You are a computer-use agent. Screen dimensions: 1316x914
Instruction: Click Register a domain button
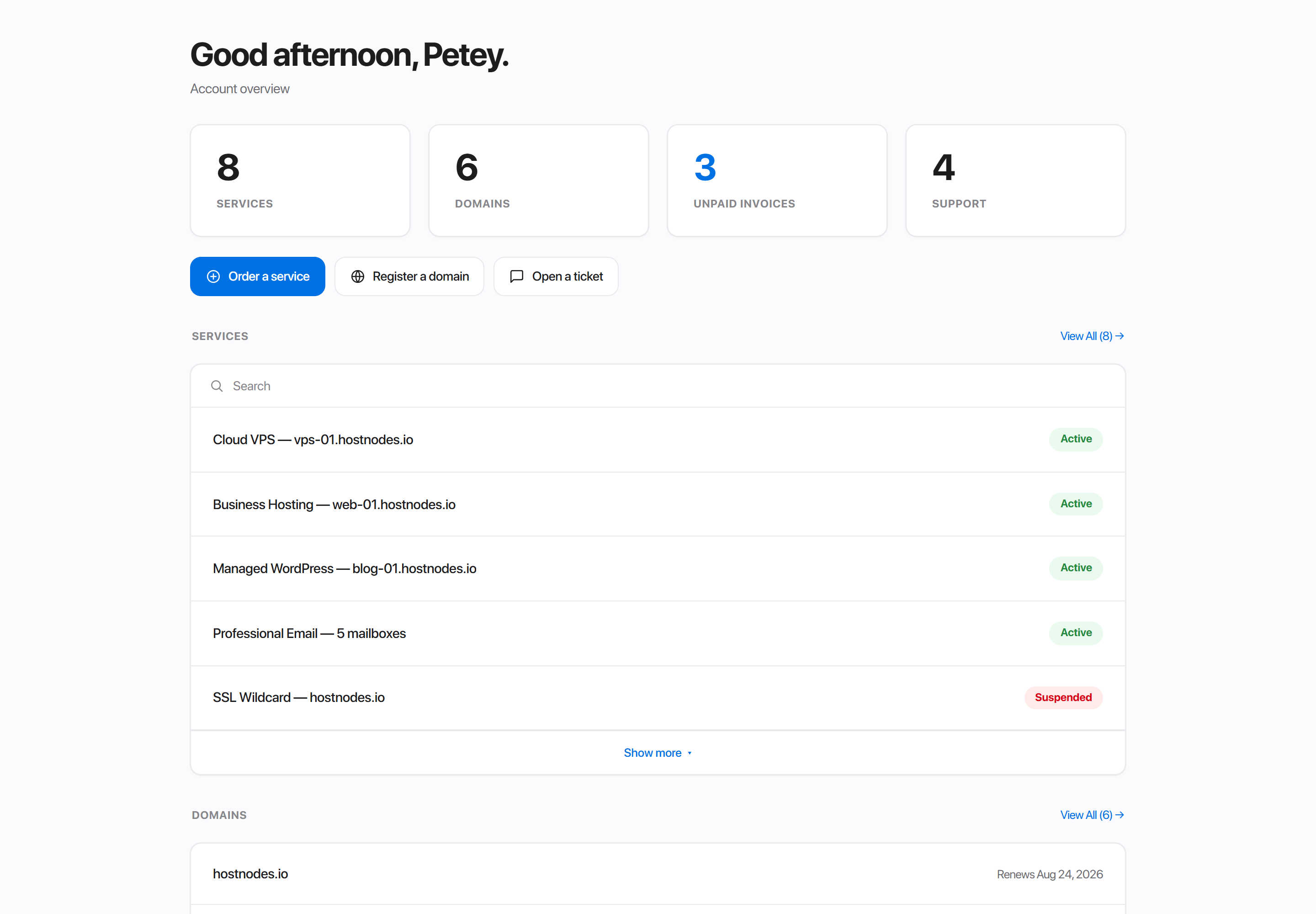point(409,276)
